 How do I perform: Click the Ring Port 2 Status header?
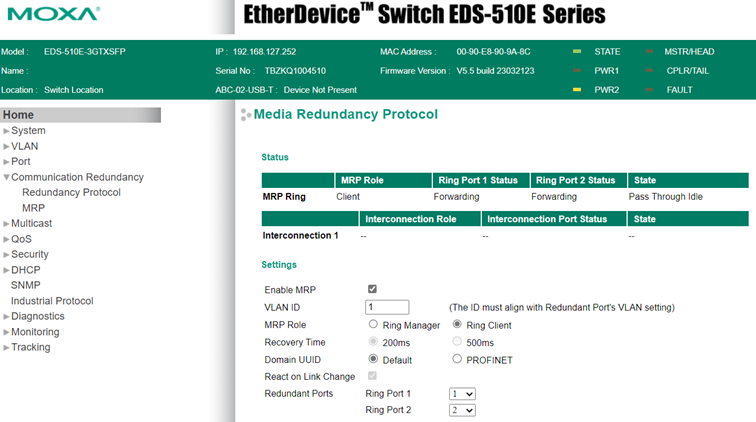point(579,180)
